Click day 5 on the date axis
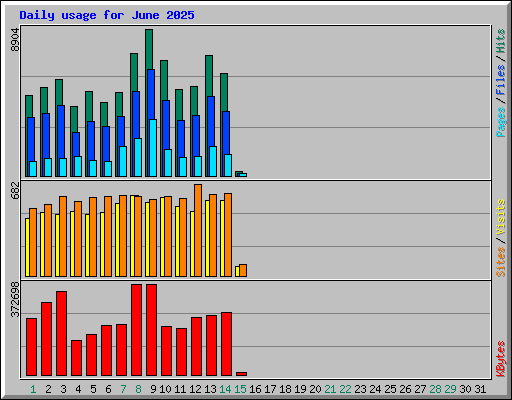 93,389
